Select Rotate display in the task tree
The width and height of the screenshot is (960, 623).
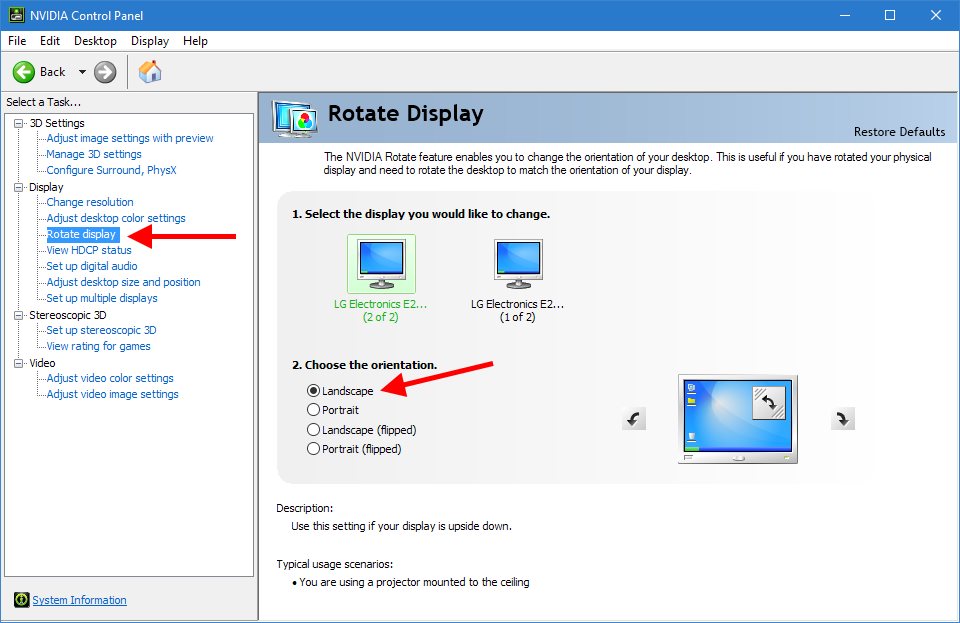click(81, 234)
